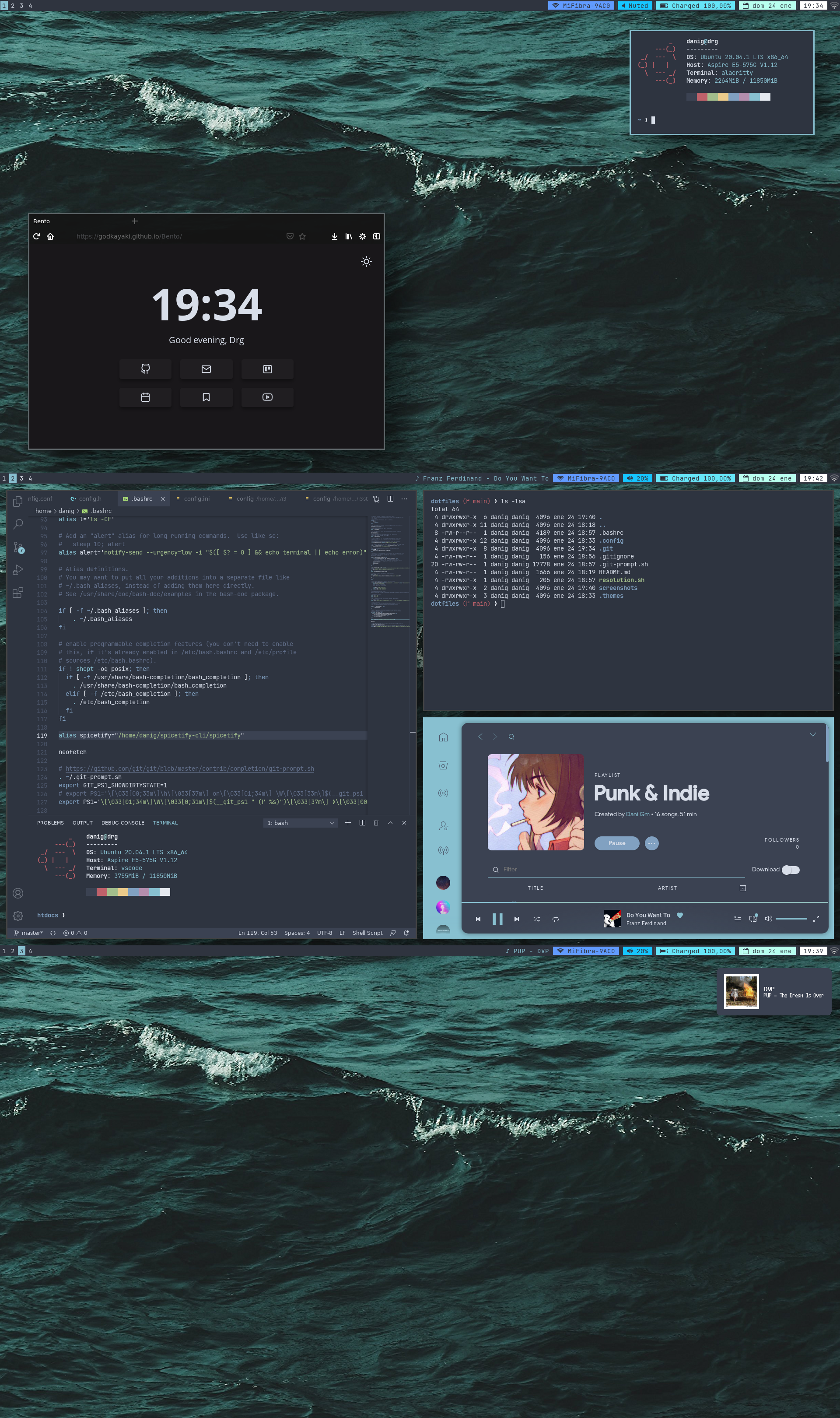840x1418 pixels.
Task: Toggle shuffle in Spotify player
Action: (x=536, y=920)
